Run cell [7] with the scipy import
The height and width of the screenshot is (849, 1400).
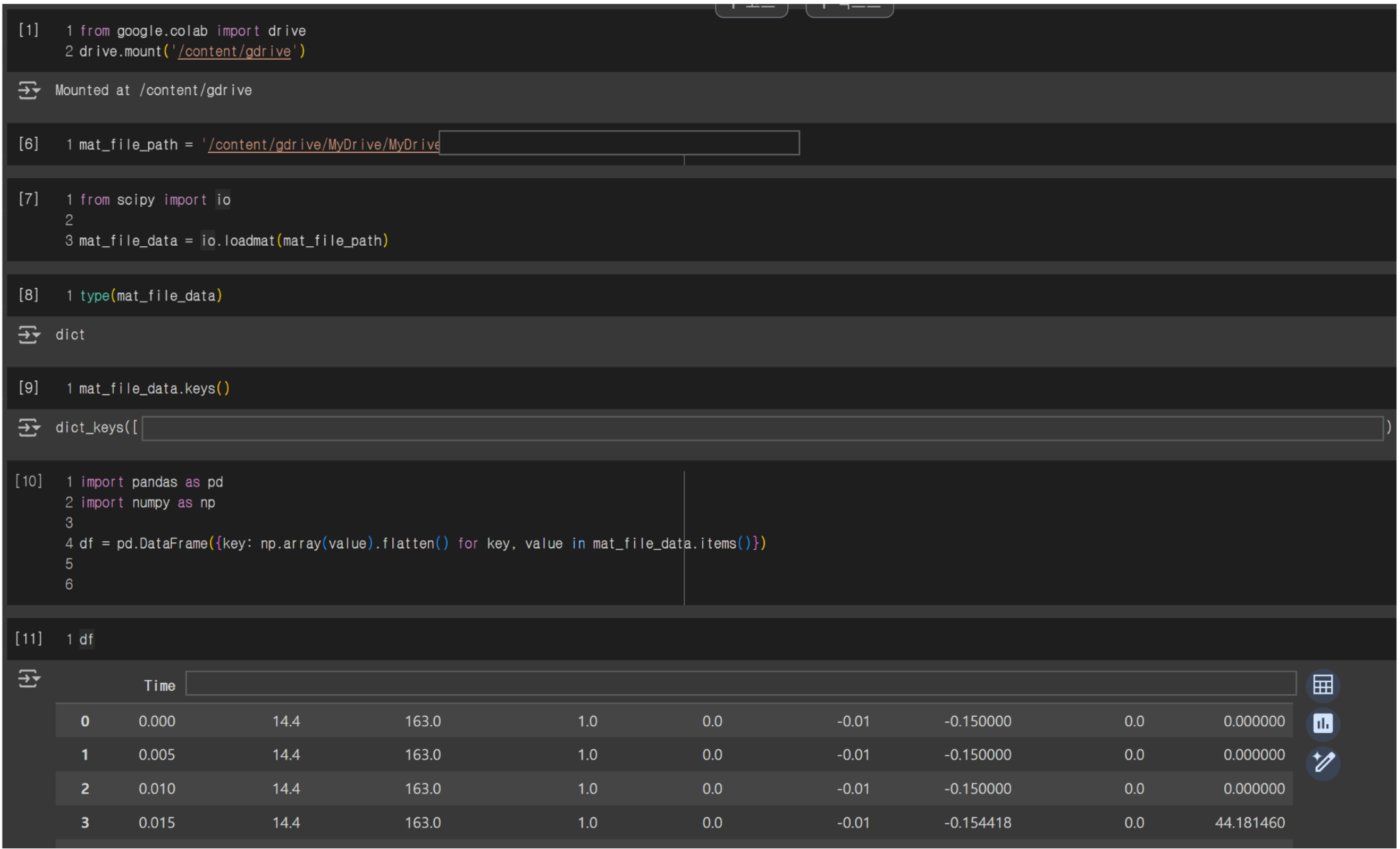[28, 199]
